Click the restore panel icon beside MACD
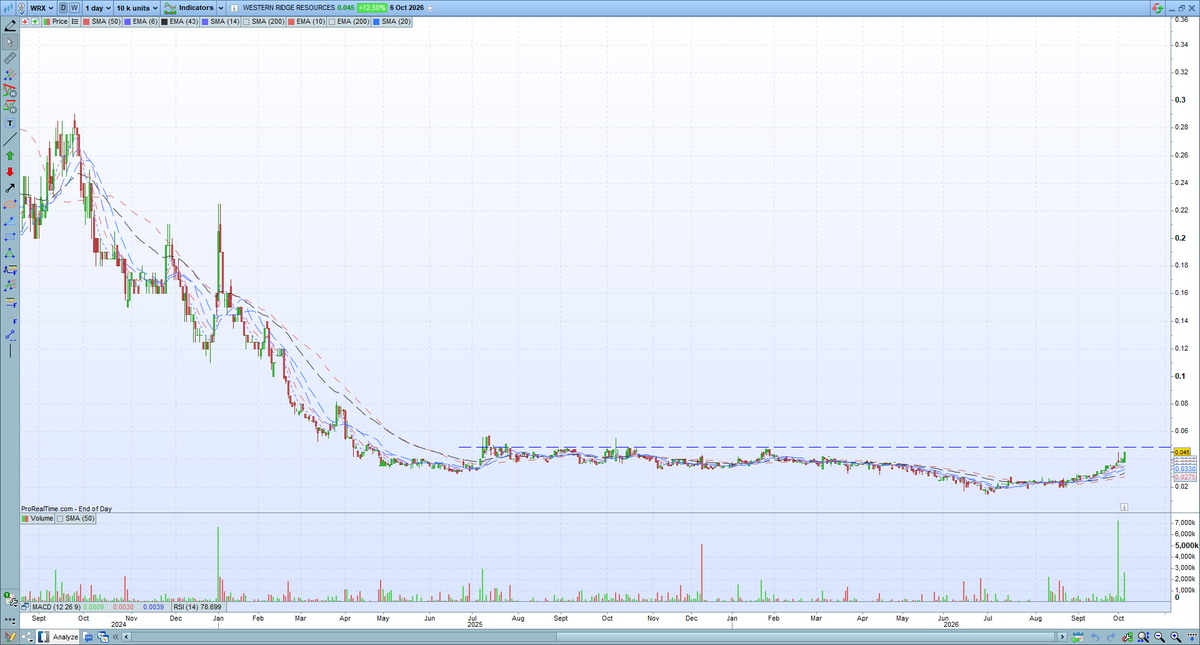 pyautogui.click(x=25, y=607)
